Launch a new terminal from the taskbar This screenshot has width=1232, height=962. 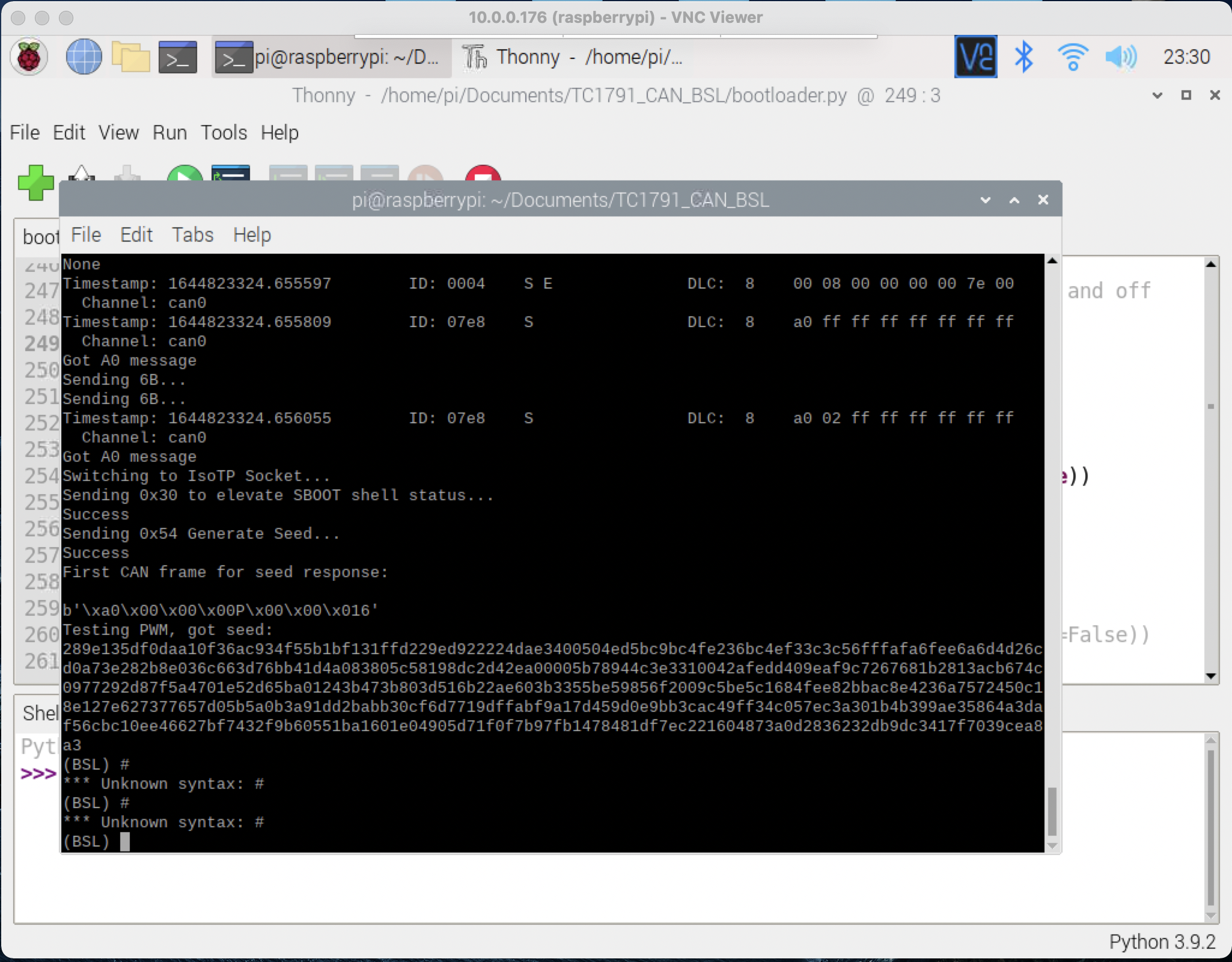coord(178,57)
